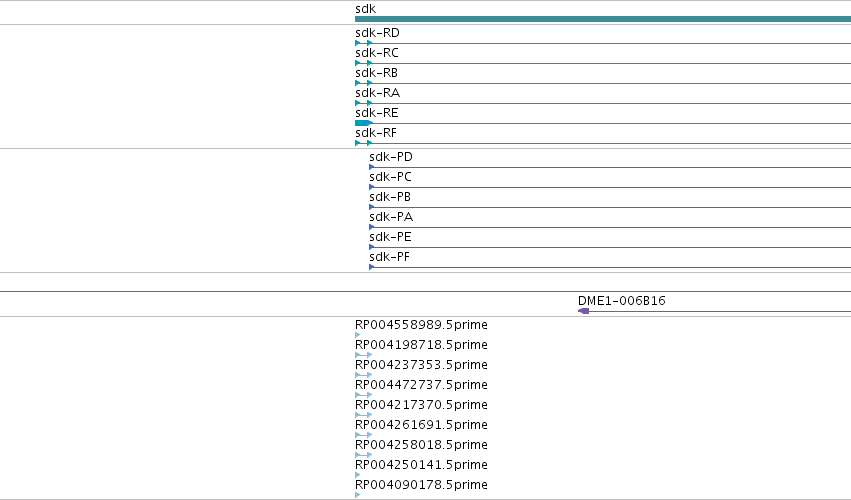Click the RP004258018.5prime arrow glyph
The height and width of the screenshot is (500, 851).
point(364,455)
